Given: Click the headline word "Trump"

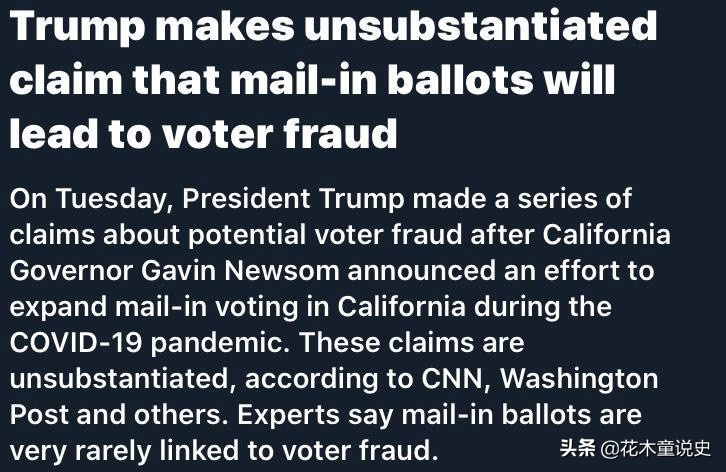Looking at the screenshot, I should tap(77, 26).
